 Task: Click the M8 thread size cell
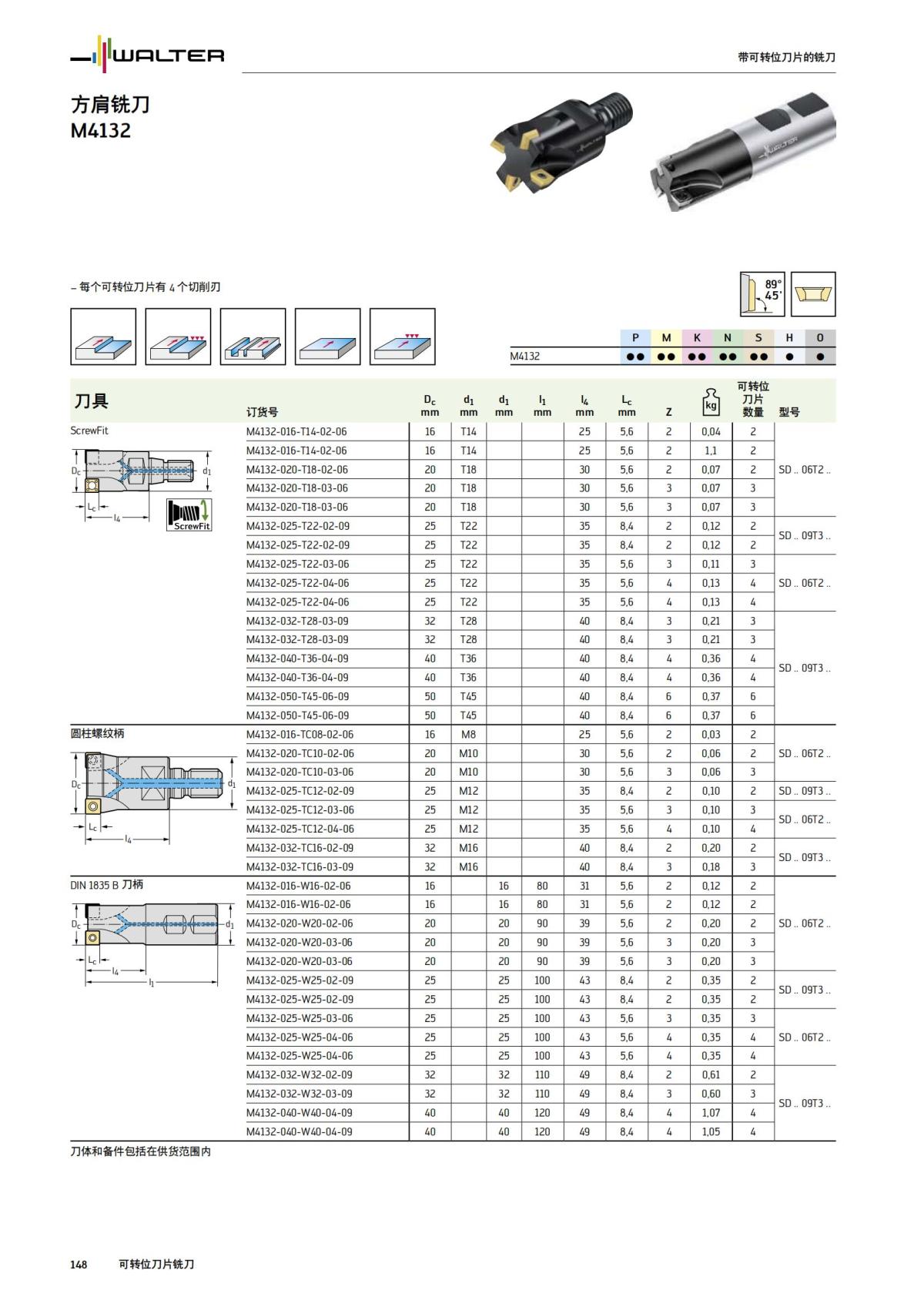point(468,734)
